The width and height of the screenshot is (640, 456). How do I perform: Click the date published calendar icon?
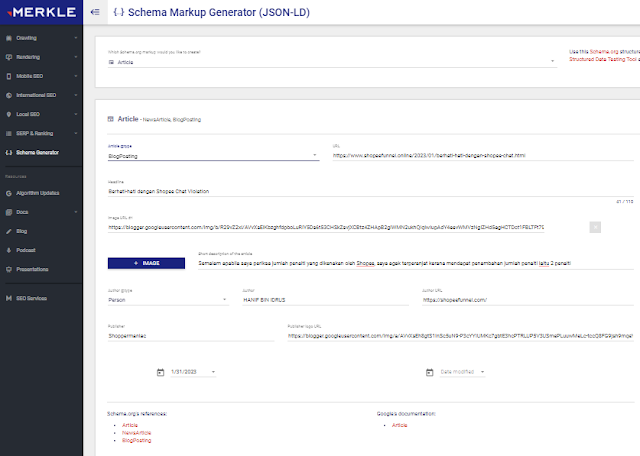tap(160, 372)
